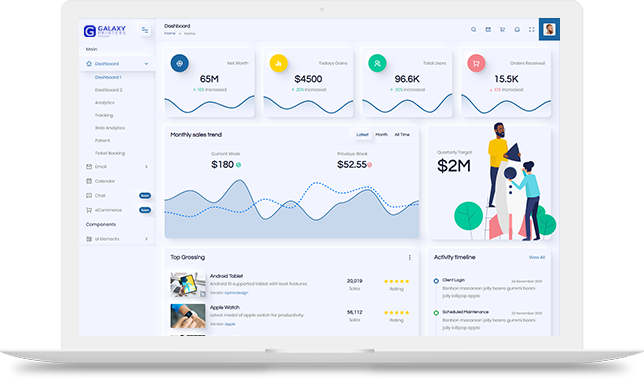Click the Todays Gains yellow chart icon
The image size is (644, 380).
[278, 63]
